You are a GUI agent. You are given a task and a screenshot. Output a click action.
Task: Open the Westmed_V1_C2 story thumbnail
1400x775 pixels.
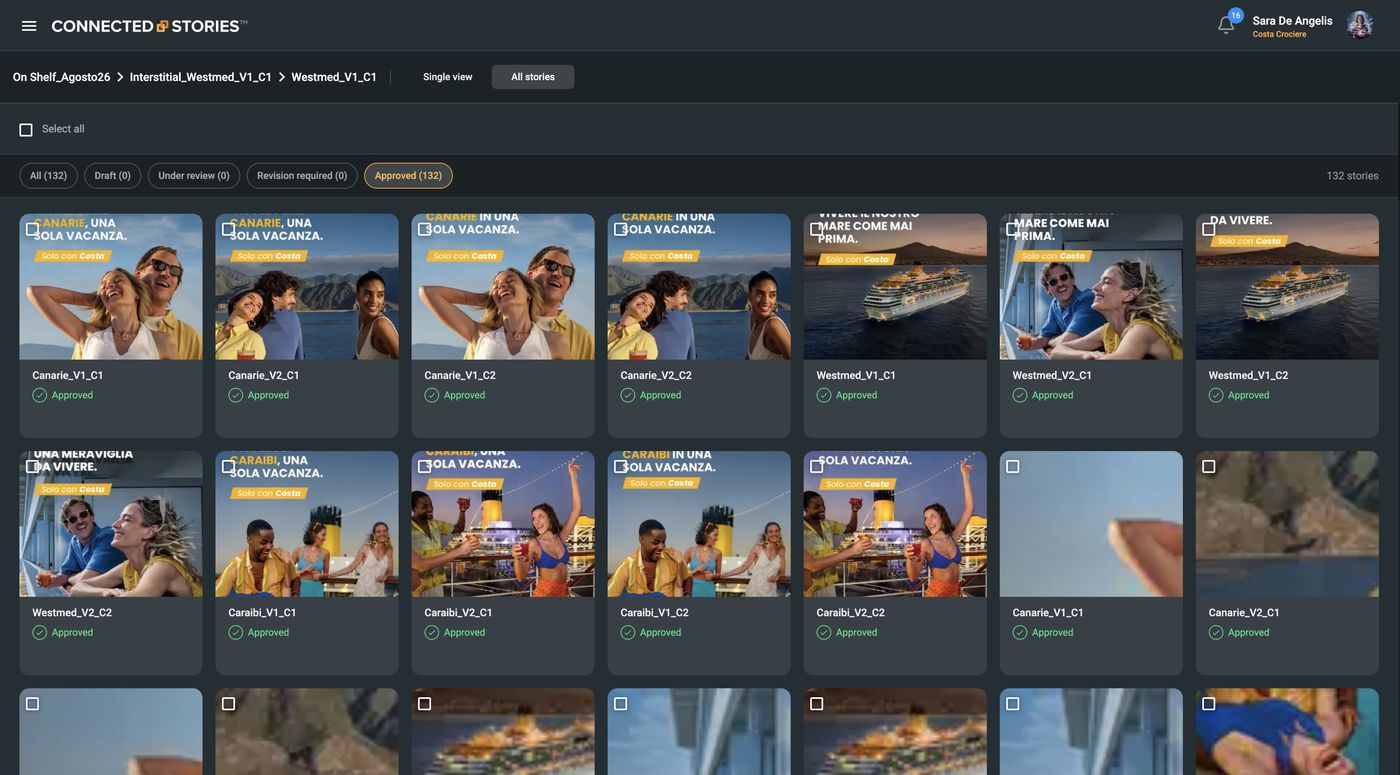1287,287
